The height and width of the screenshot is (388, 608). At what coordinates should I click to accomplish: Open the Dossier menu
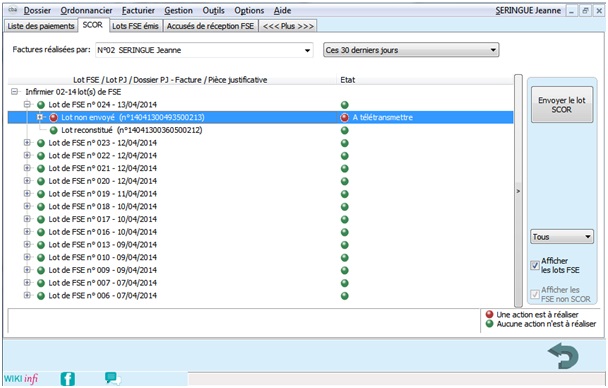[37, 10]
